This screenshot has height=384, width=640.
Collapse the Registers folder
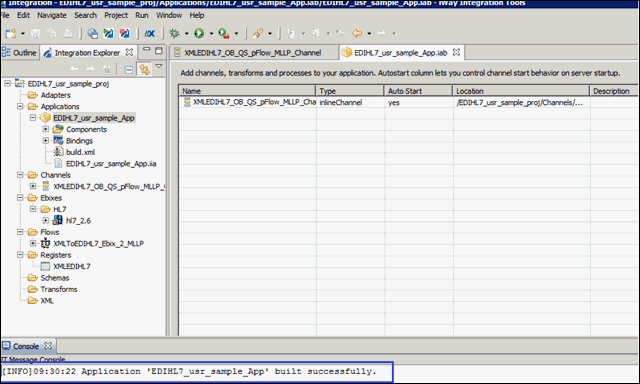click(x=20, y=255)
